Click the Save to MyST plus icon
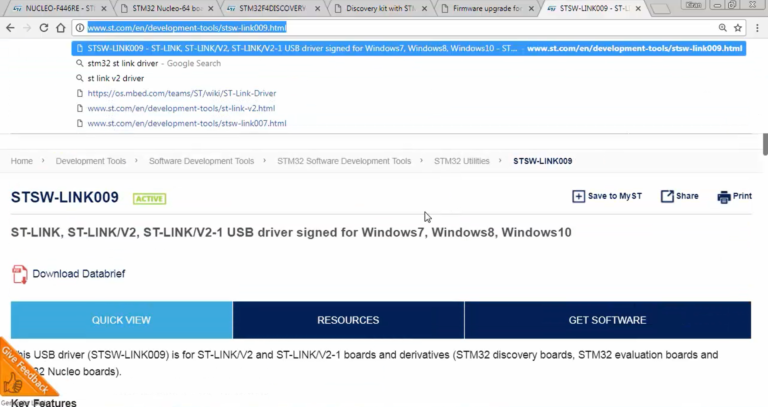 pyautogui.click(x=578, y=196)
